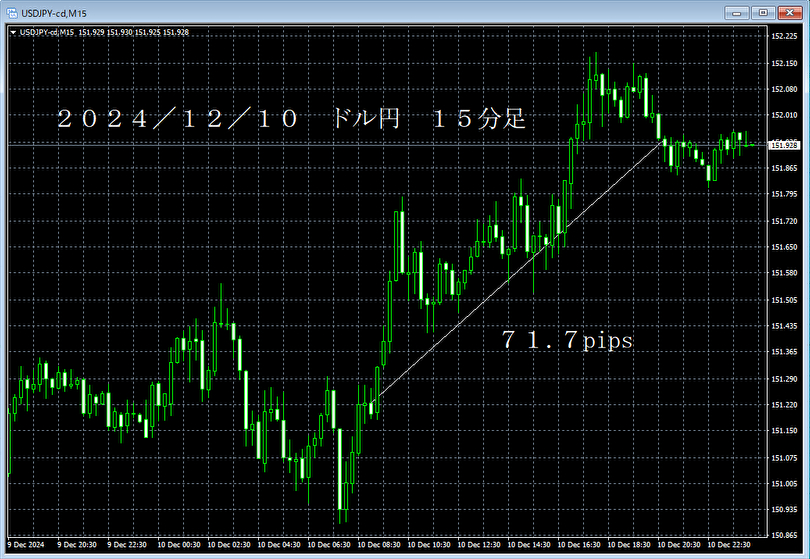This screenshot has width=810, height=559.
Task: Click the 10 Dec 00:30 time label
Action: coord(179,545)
